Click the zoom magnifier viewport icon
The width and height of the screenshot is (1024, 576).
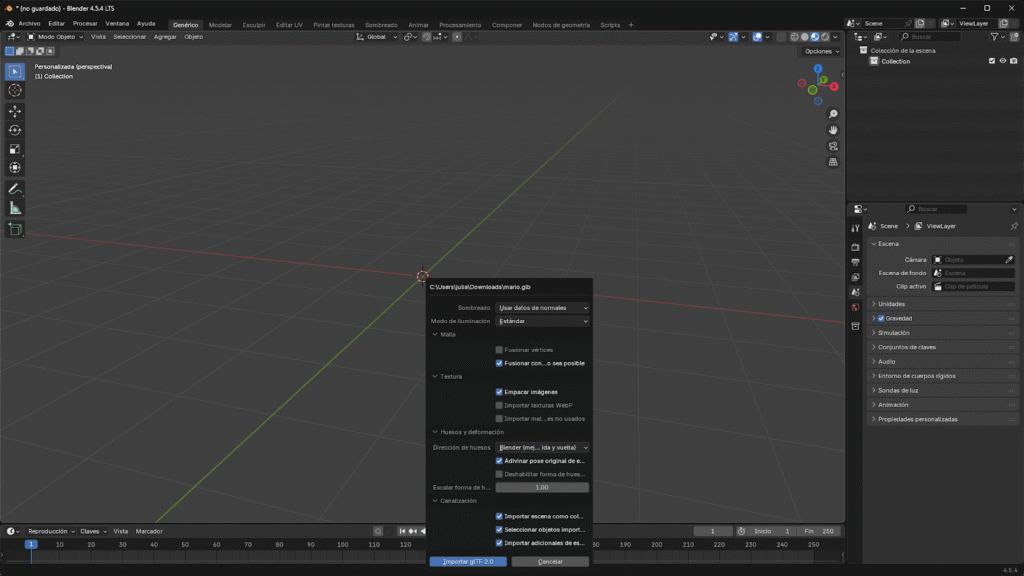point(833,114)
